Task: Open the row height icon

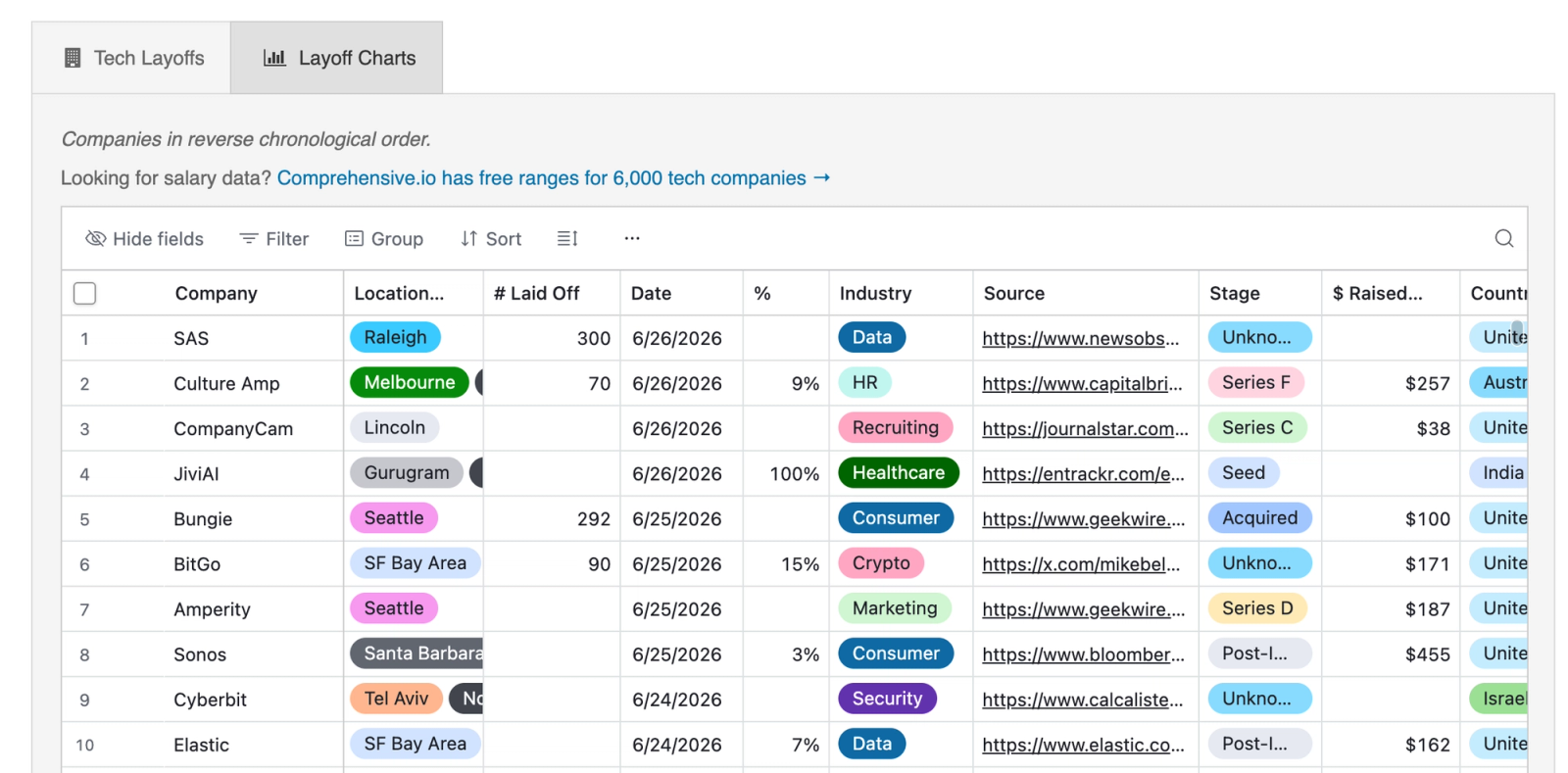Action: [x=567, y=238]
